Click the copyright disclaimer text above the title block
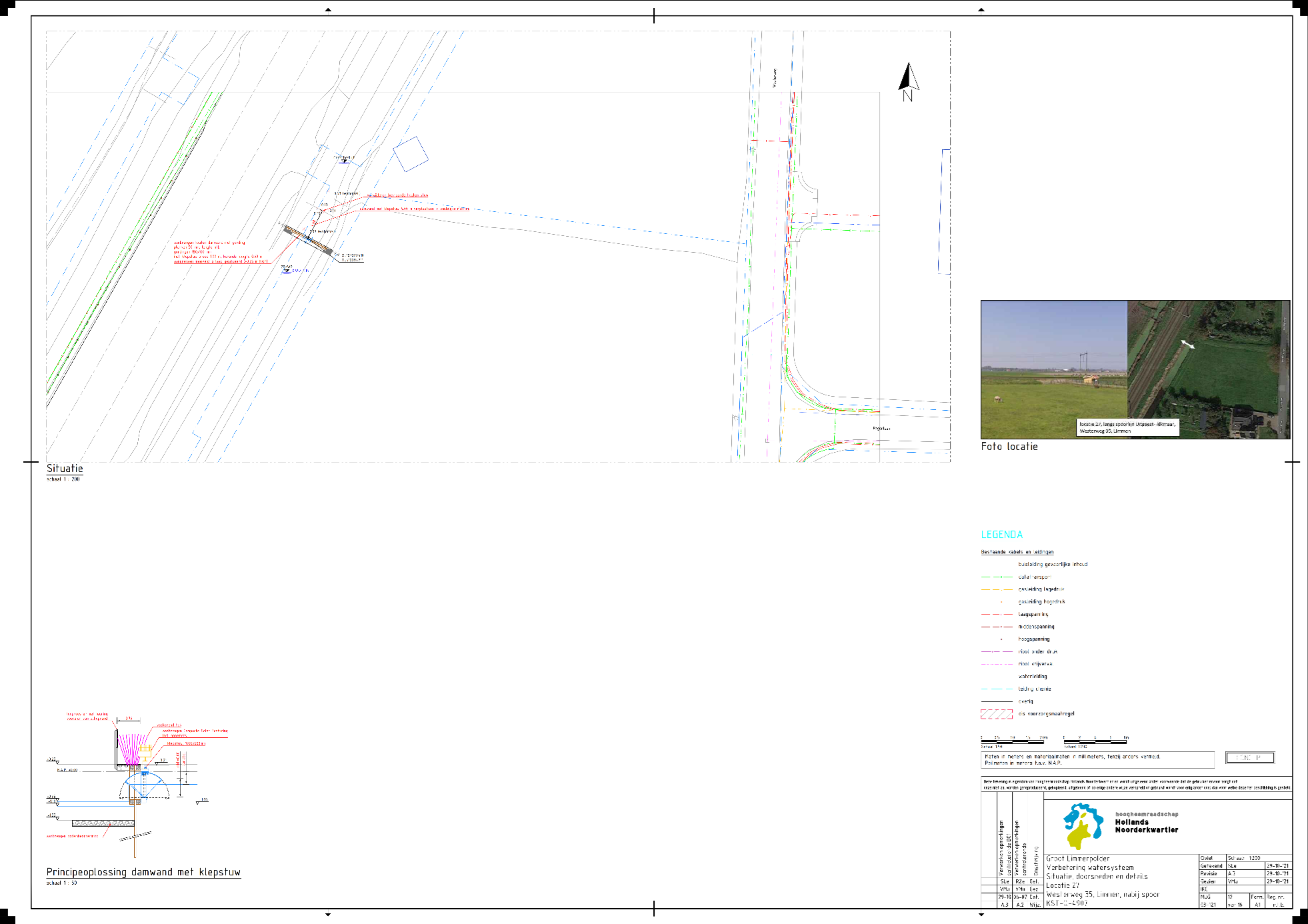Screen dimensions: 1308x924 [1136, 785]
